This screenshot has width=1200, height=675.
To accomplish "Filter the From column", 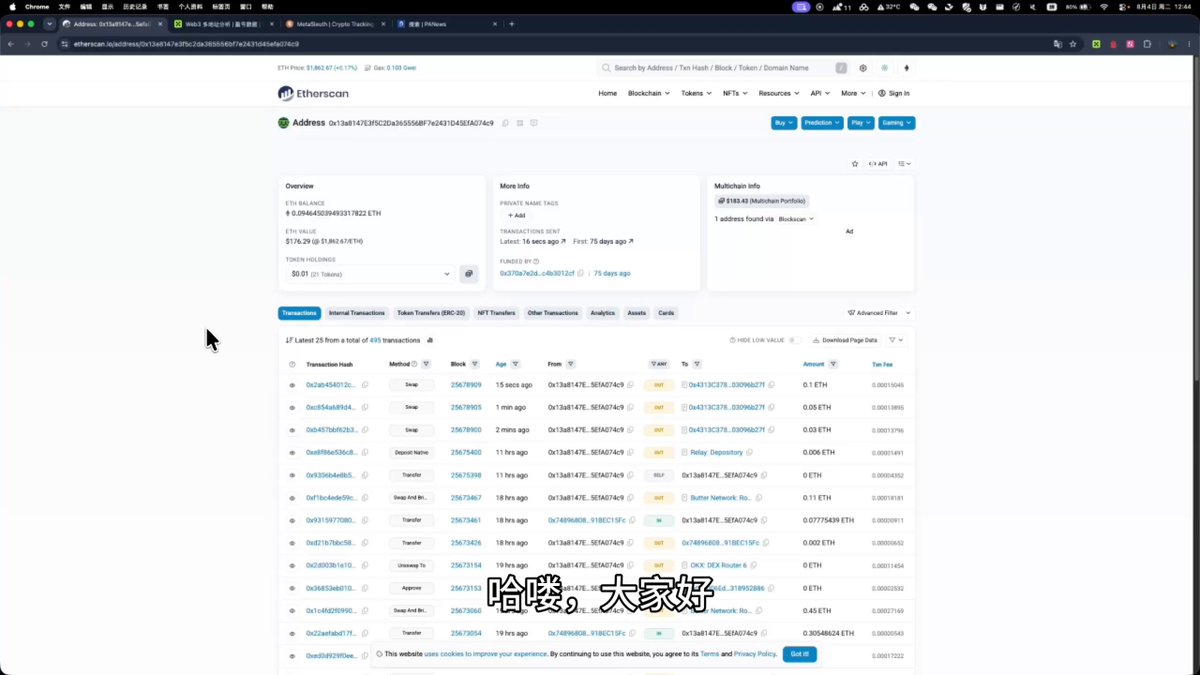I will point(571,364).
